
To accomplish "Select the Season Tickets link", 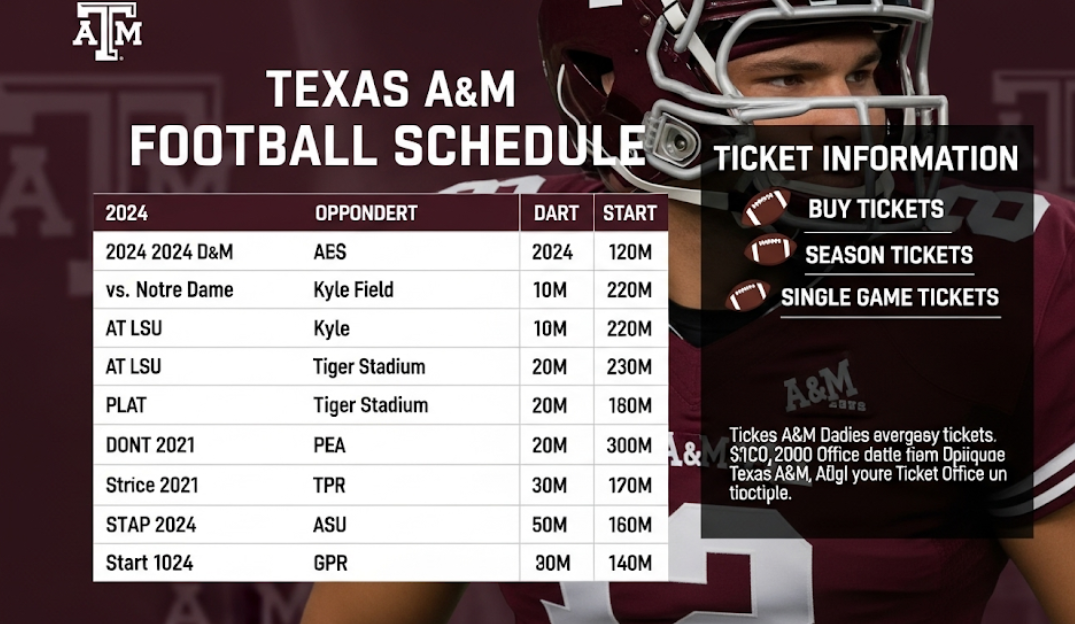I will [888, 255].
